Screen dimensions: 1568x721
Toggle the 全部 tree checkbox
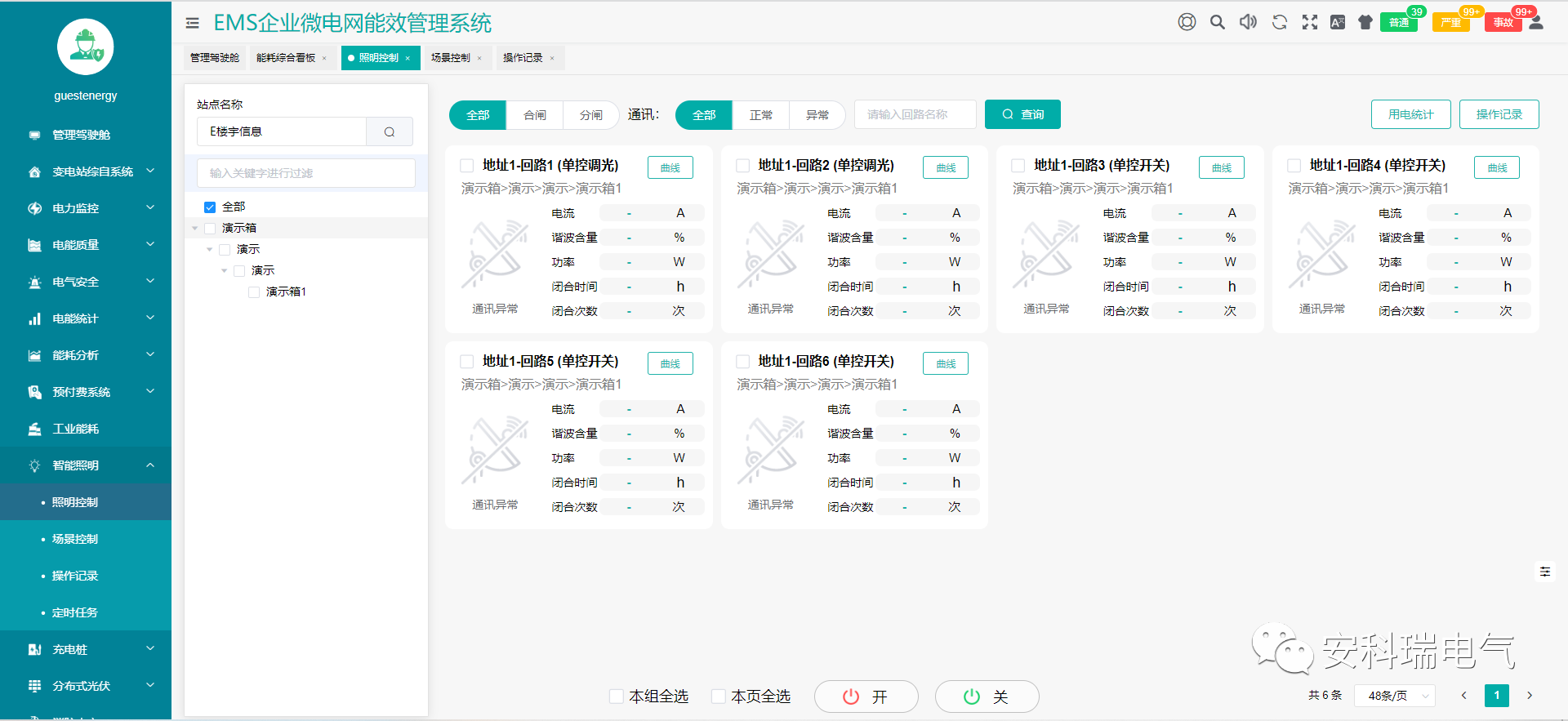[x=210, y=207]
